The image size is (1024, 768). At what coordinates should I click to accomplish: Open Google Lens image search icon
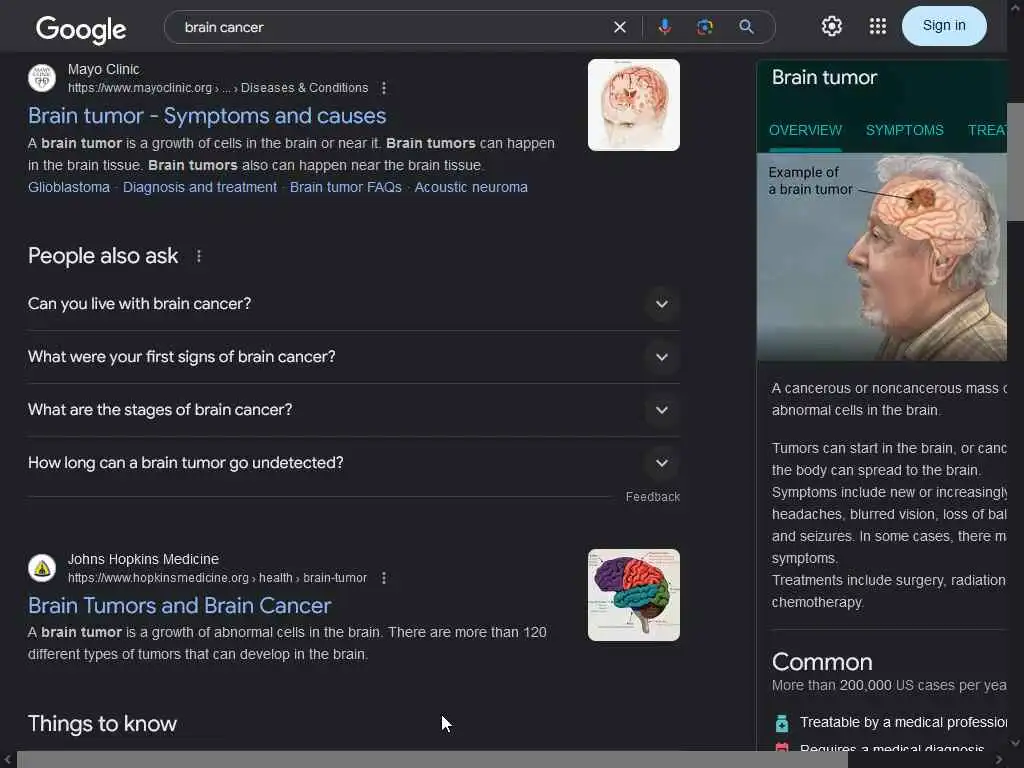tap(705, 27)
